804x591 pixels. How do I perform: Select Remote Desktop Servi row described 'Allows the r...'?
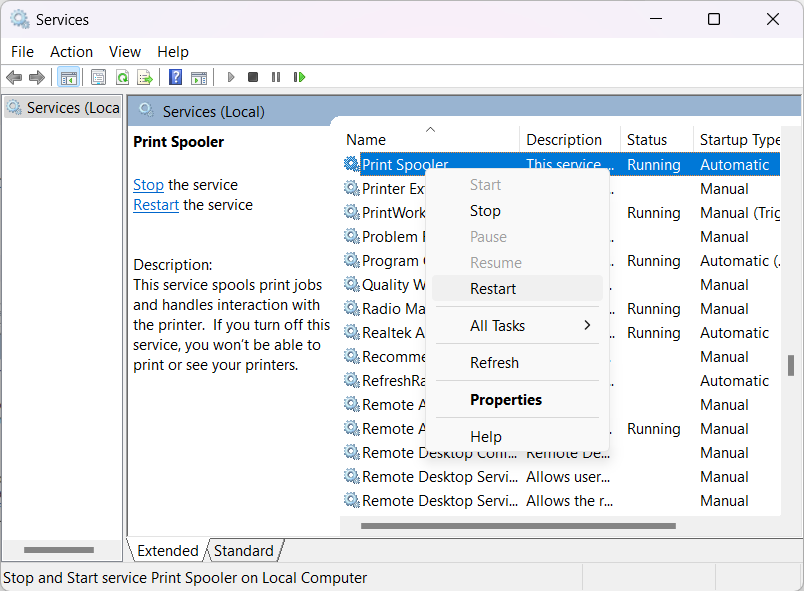coord(440,501)
